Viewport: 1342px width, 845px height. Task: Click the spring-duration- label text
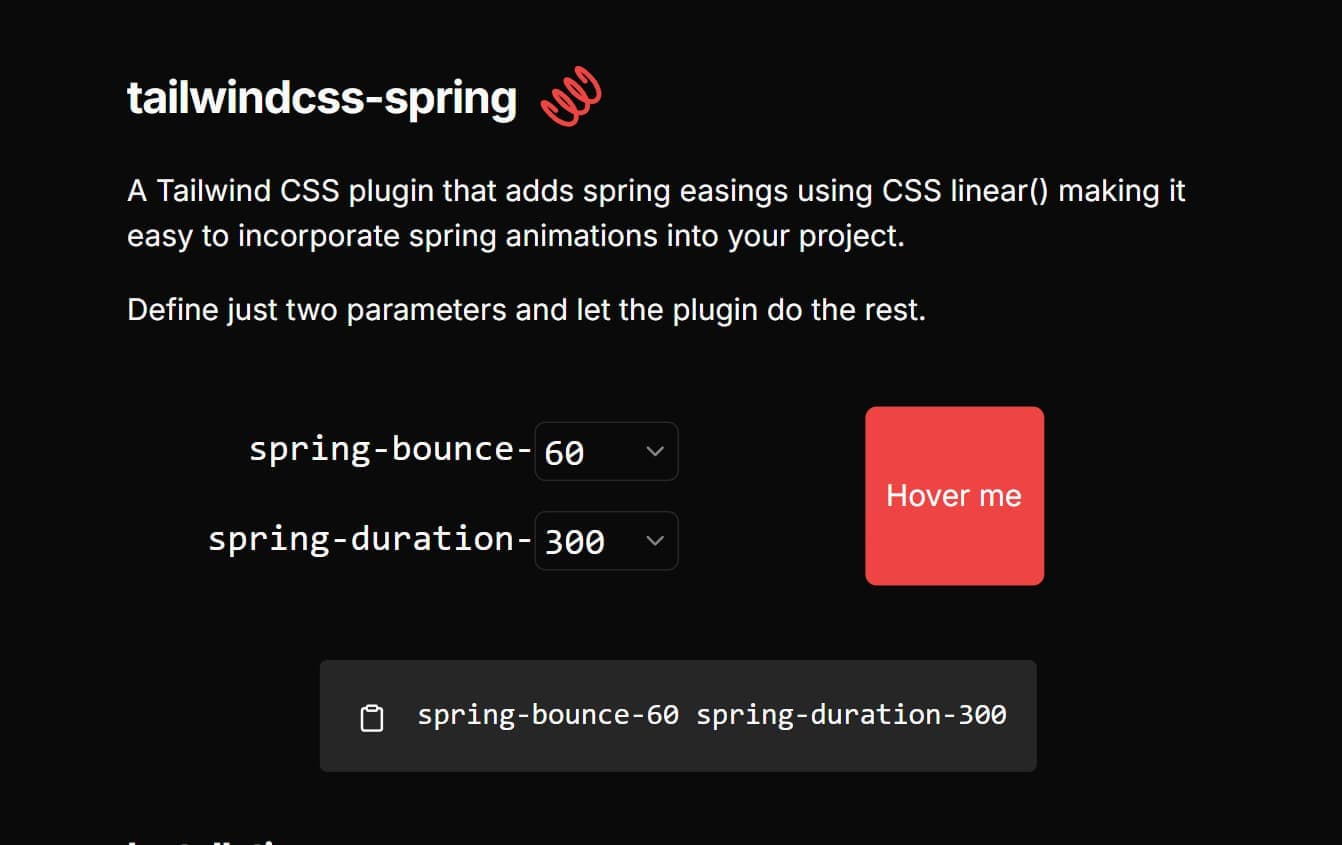pos(369,539)
